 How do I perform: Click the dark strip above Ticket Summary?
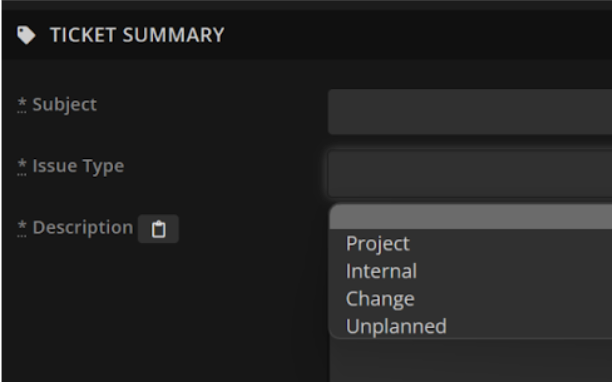(x=307, y=5)
